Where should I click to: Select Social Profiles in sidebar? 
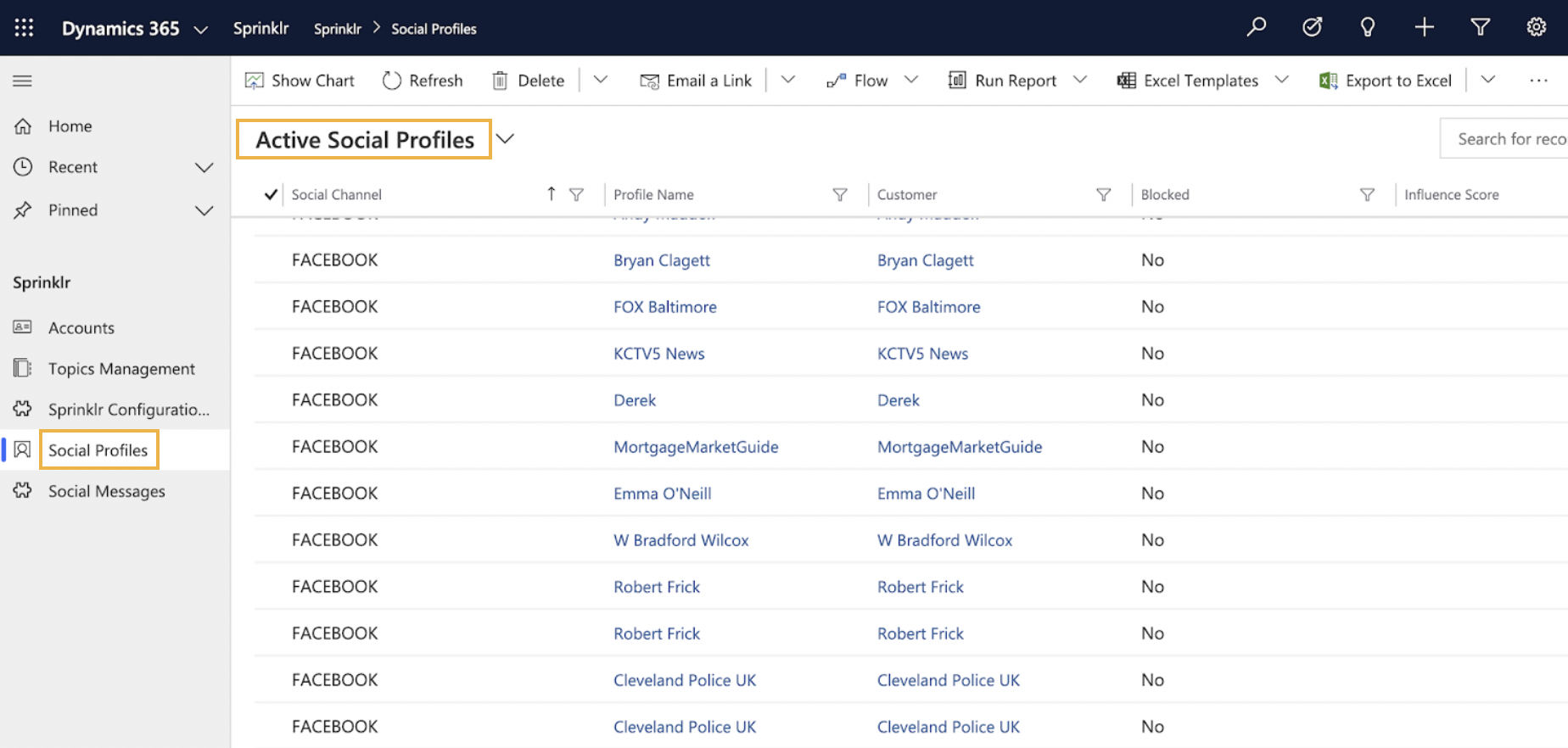[x=98, y=450]
